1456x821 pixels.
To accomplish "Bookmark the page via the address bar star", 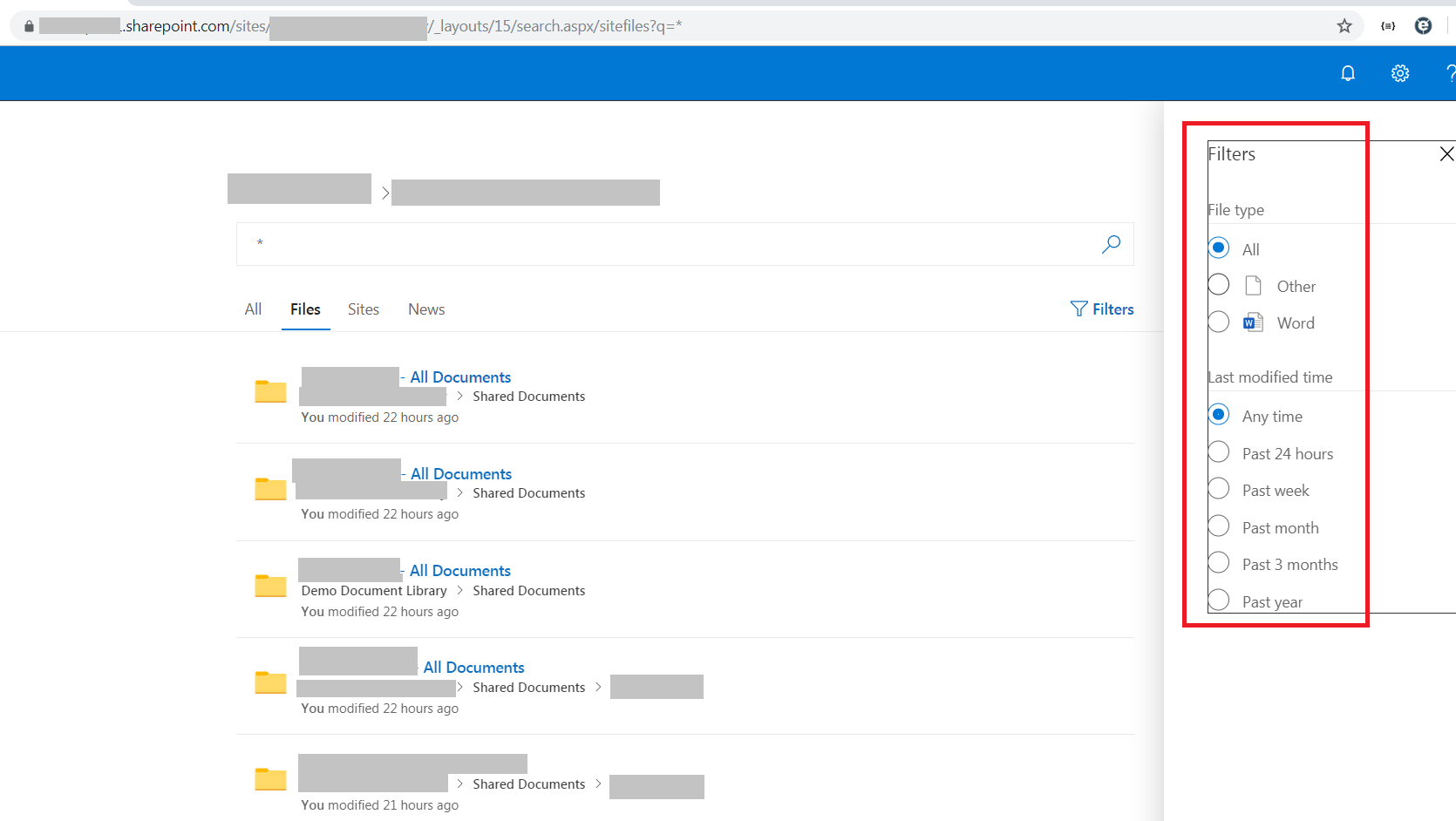I will [1344, 26].
